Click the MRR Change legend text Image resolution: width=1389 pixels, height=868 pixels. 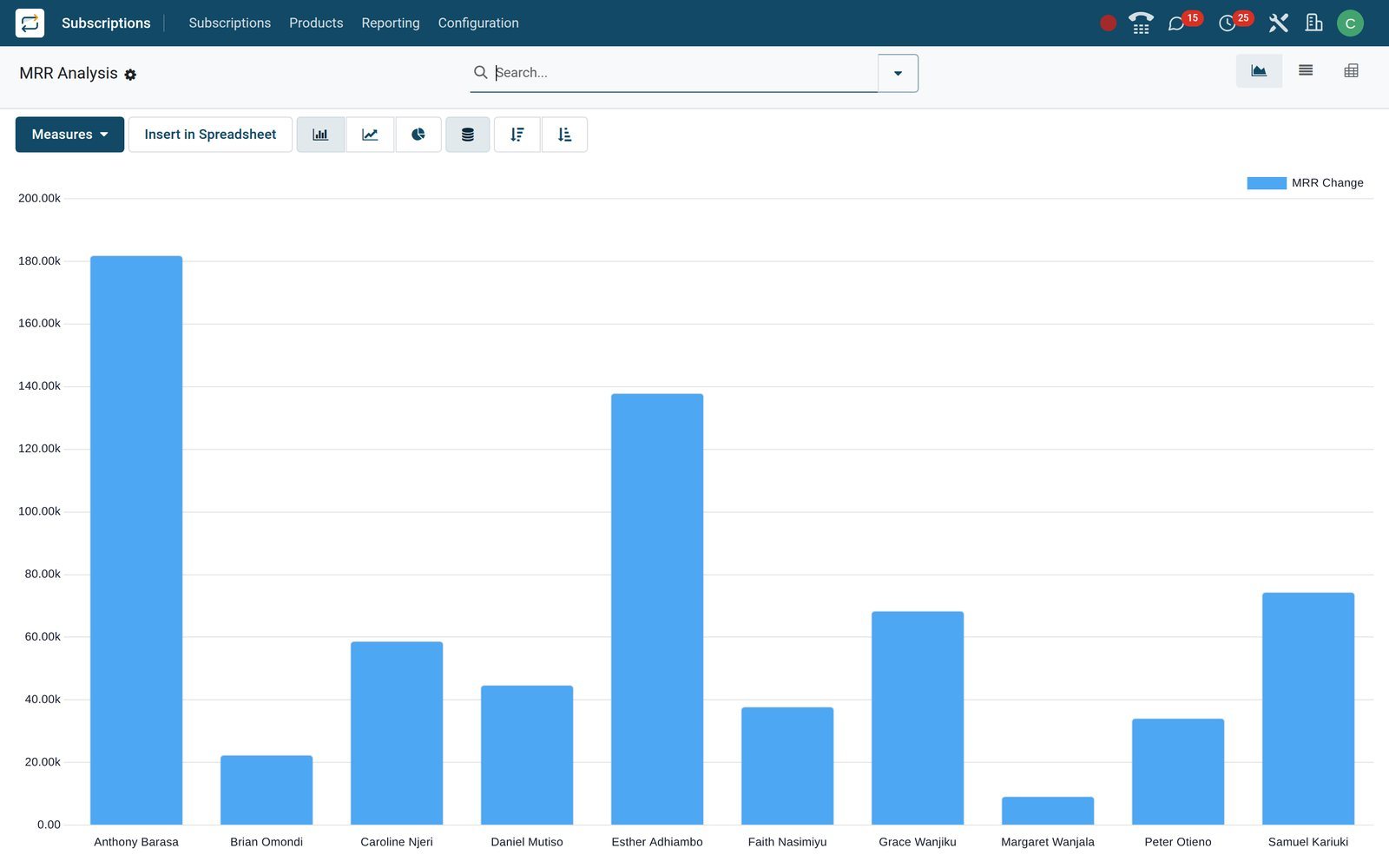click(1327, 183)
